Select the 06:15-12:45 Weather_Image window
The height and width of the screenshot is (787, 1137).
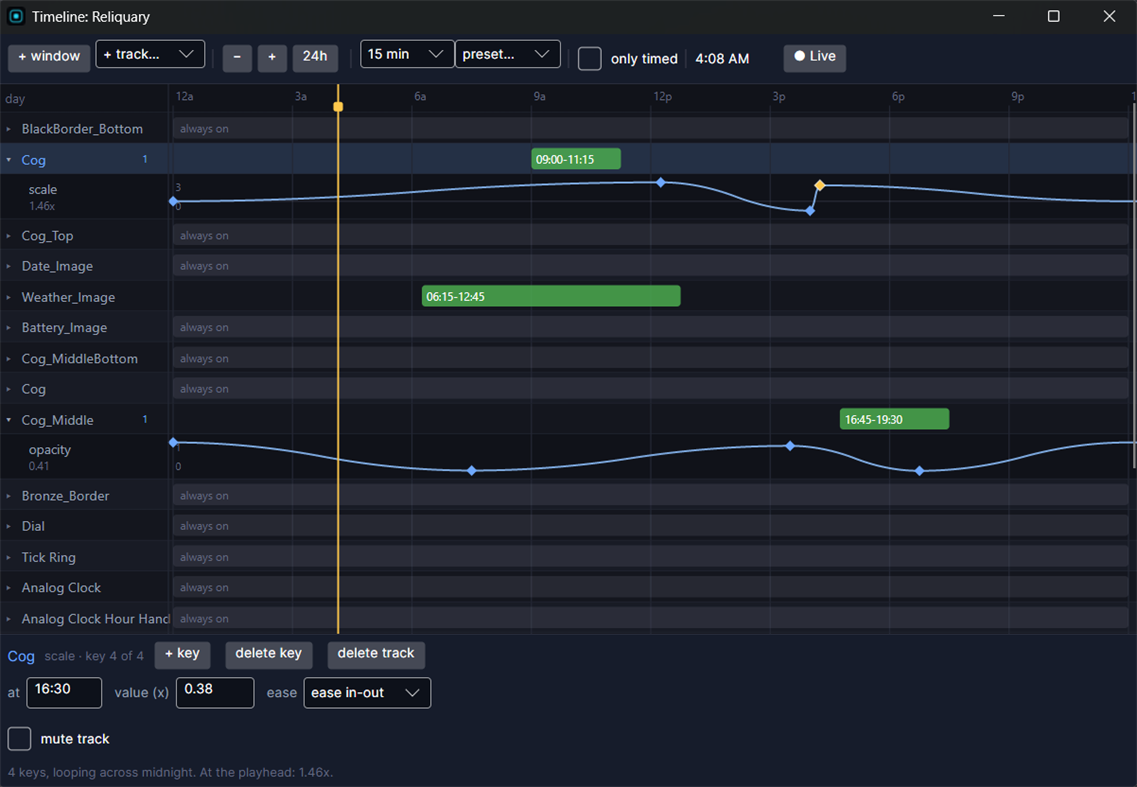[x=551, y=296]
